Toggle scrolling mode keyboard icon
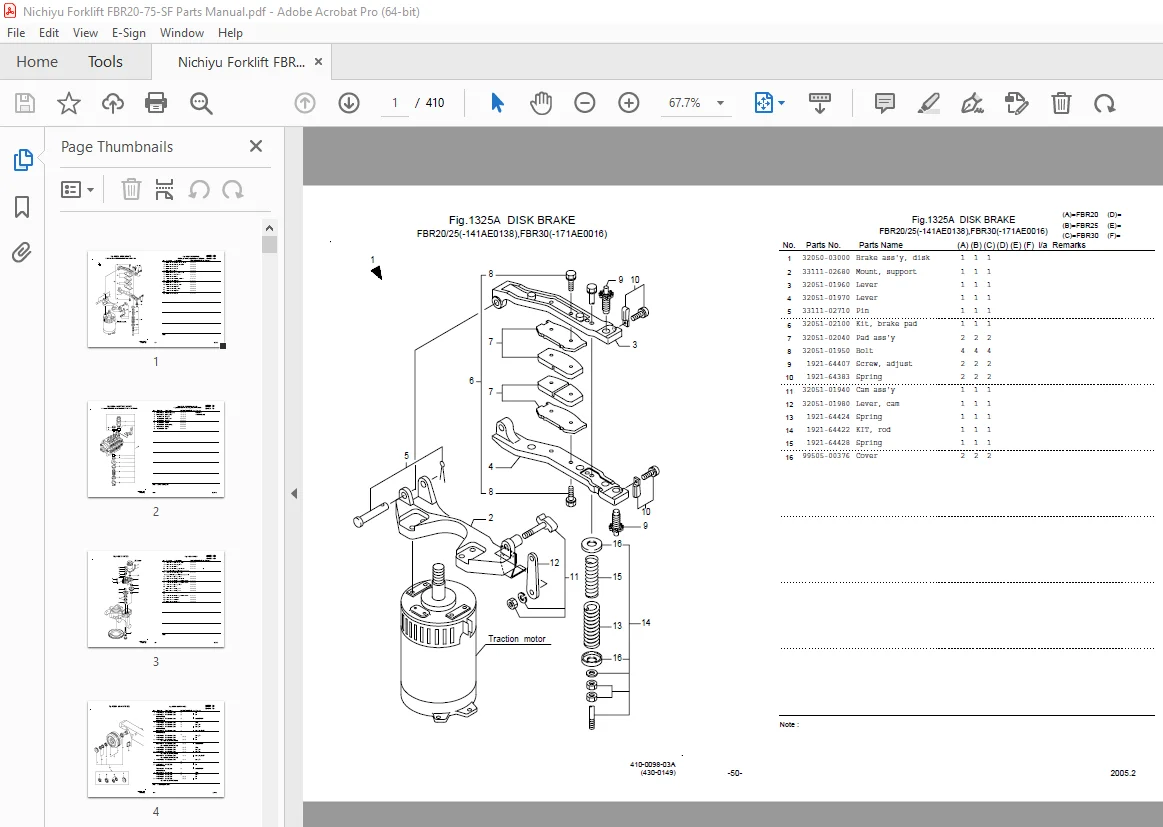 point(820,103)
